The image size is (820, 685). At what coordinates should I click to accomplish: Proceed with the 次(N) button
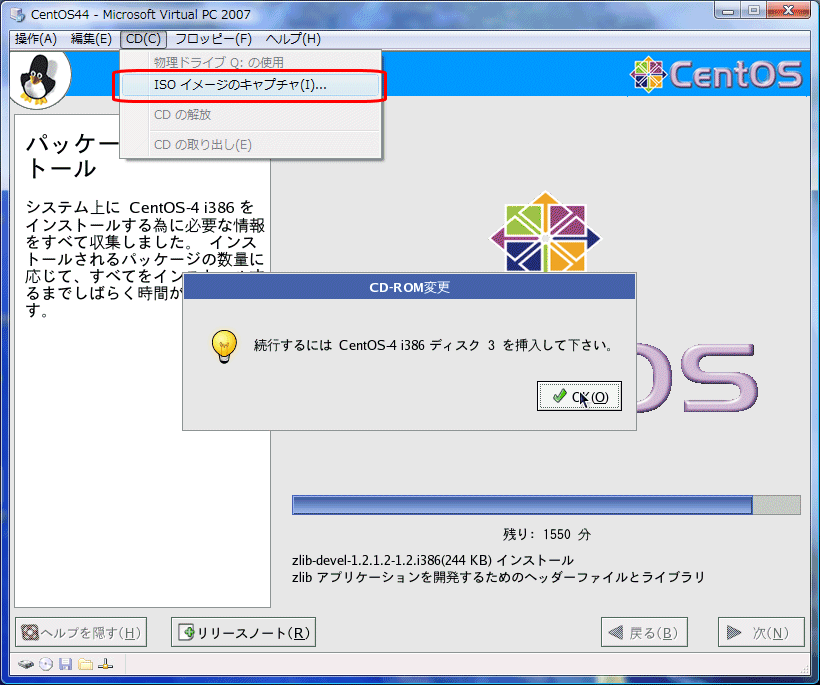click(x=761, y=633)
